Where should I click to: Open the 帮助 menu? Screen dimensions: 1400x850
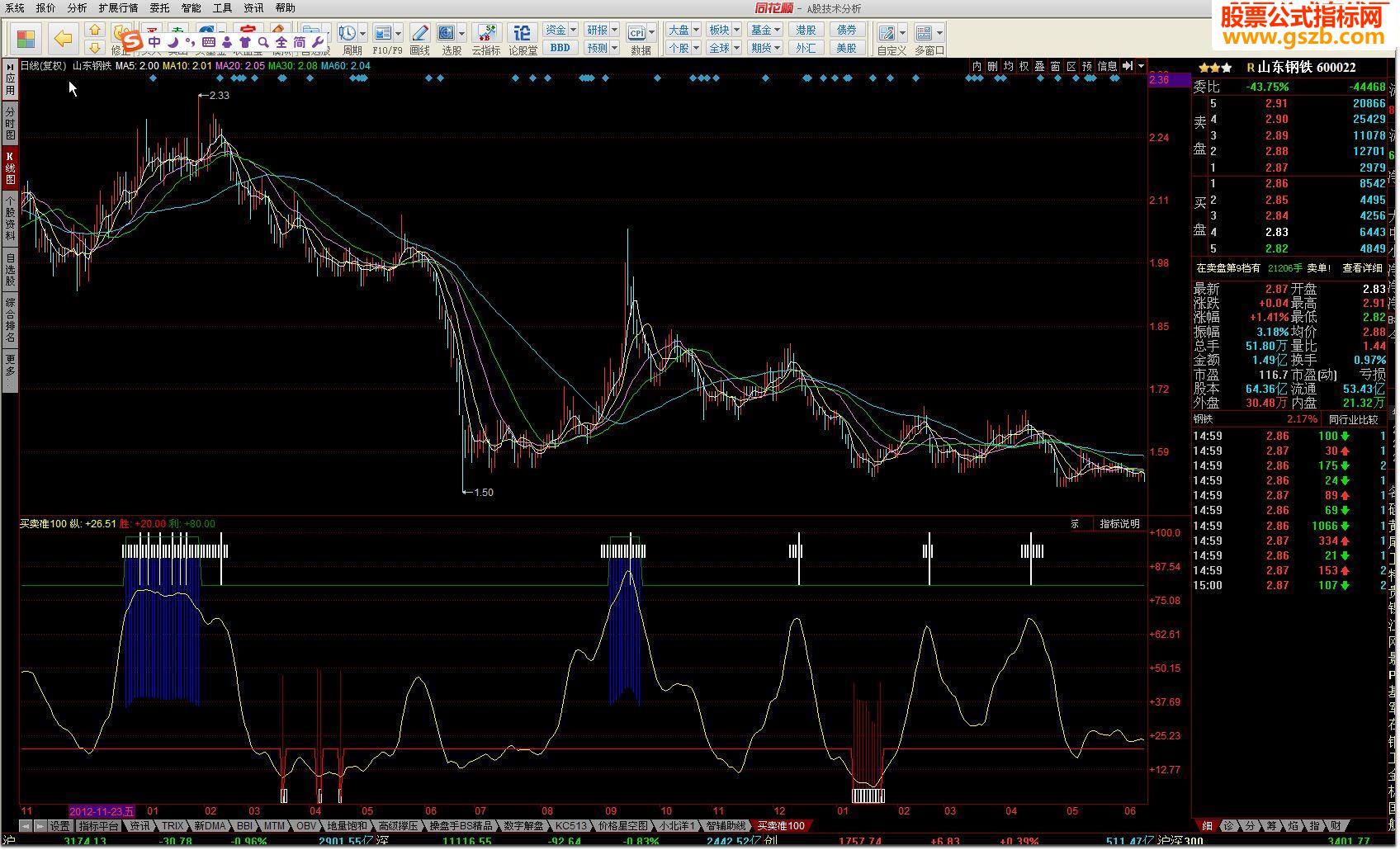(285, 7)
